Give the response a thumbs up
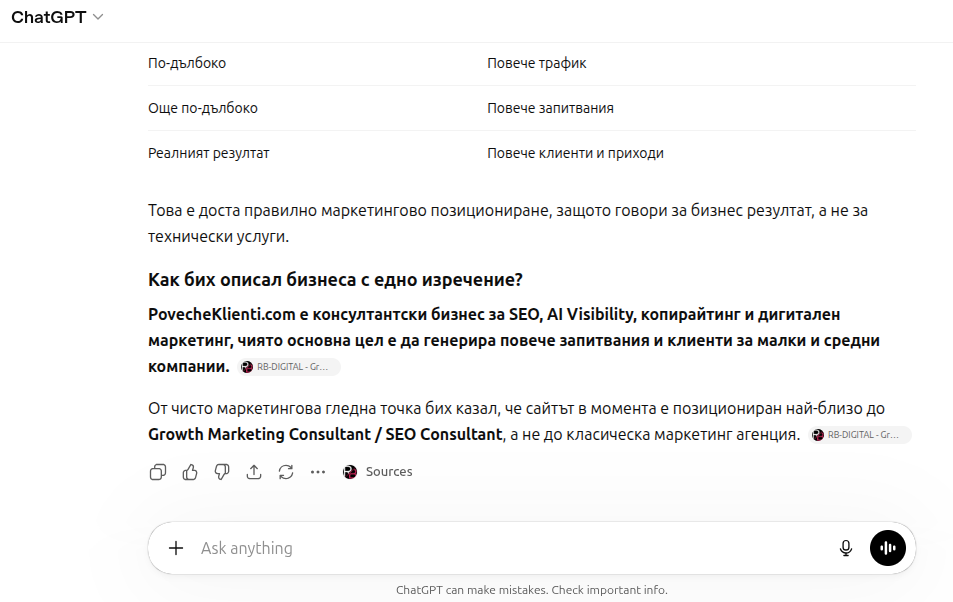The image size is (953, 602). pyautogui.click(x=190, y=472)
